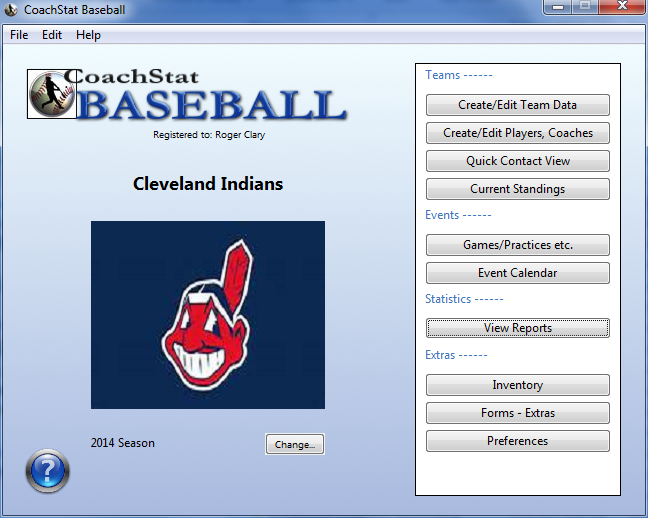Click the Registered to: Roger Clary text

(x=209, y=135)
